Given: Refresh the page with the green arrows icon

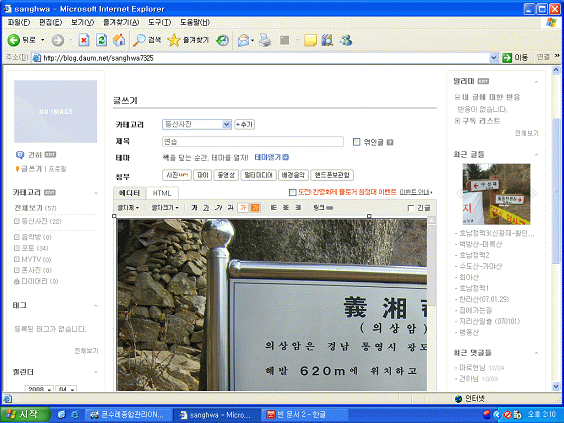Looking at the screenshot, I should 101,40.
